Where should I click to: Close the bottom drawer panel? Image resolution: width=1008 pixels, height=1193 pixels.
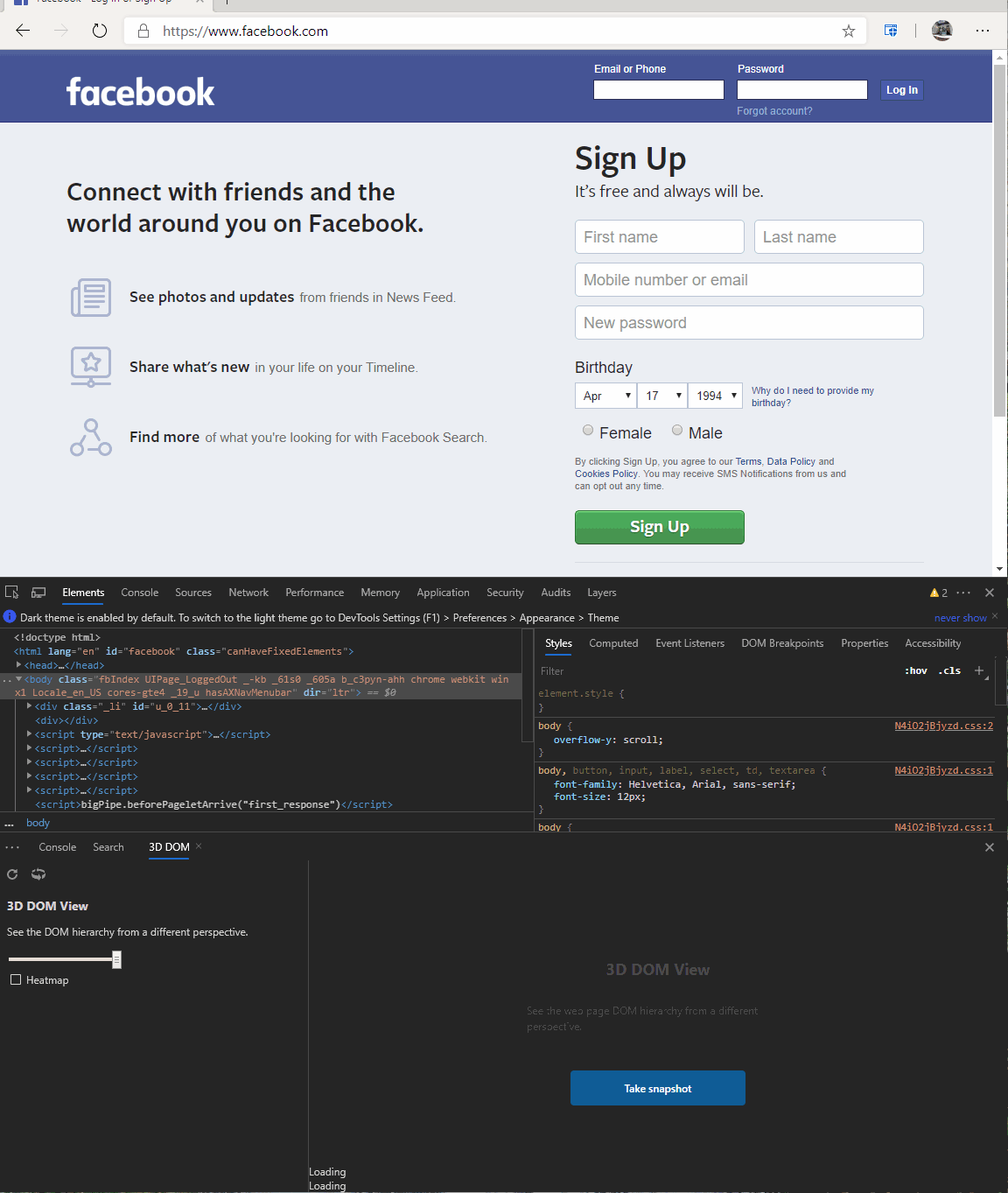990,847
